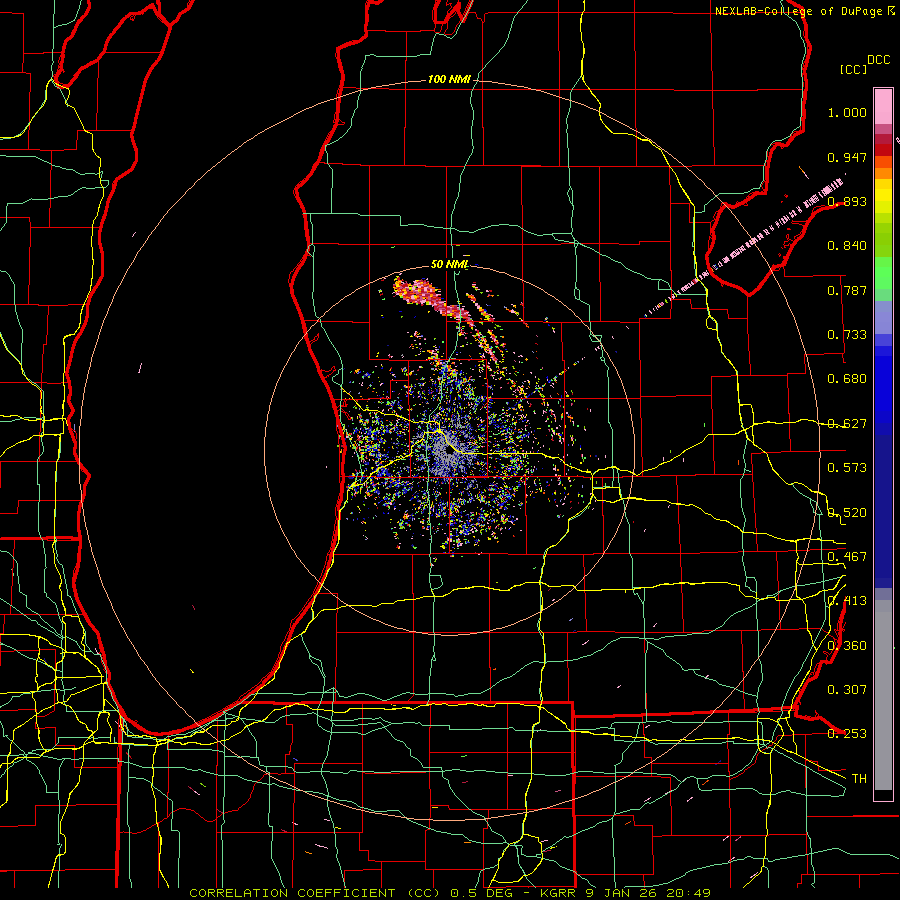Select the 0.947 scale value

point(847,157)
